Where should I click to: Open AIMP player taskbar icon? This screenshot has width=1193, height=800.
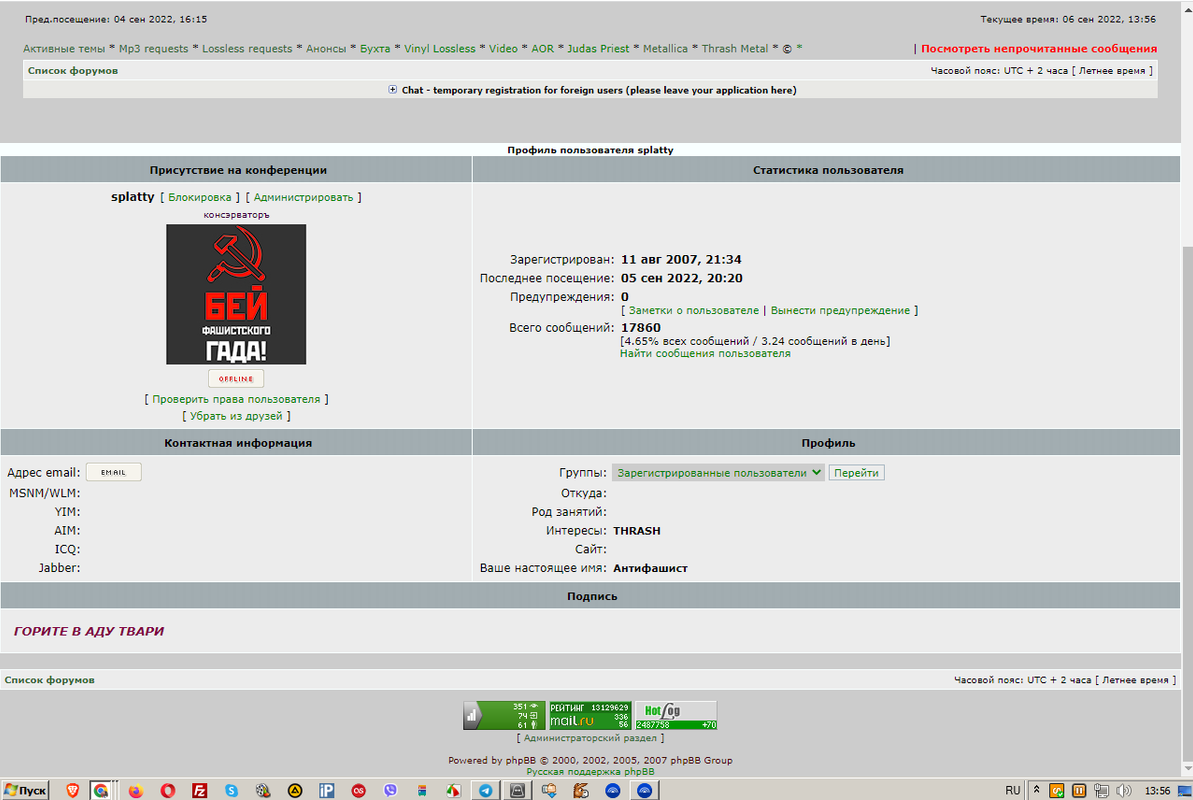point(294,790)
